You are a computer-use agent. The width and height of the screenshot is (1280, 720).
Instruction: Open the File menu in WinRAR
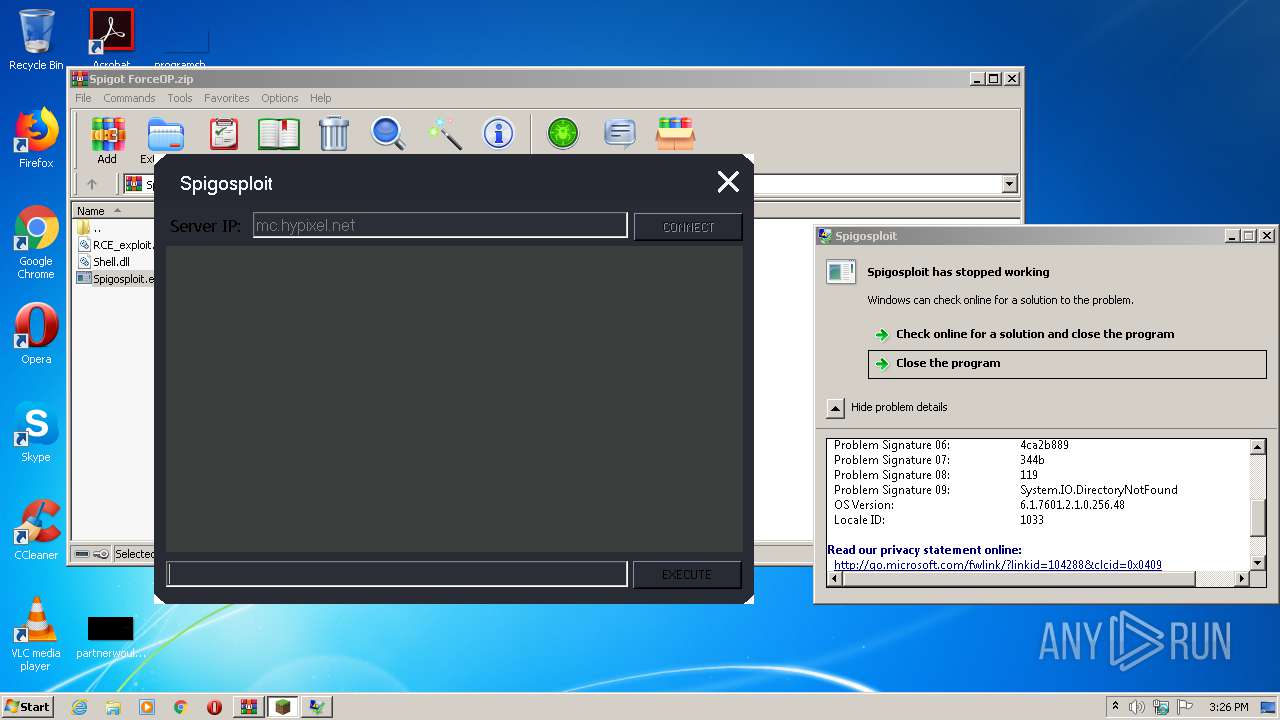(83, 98)
